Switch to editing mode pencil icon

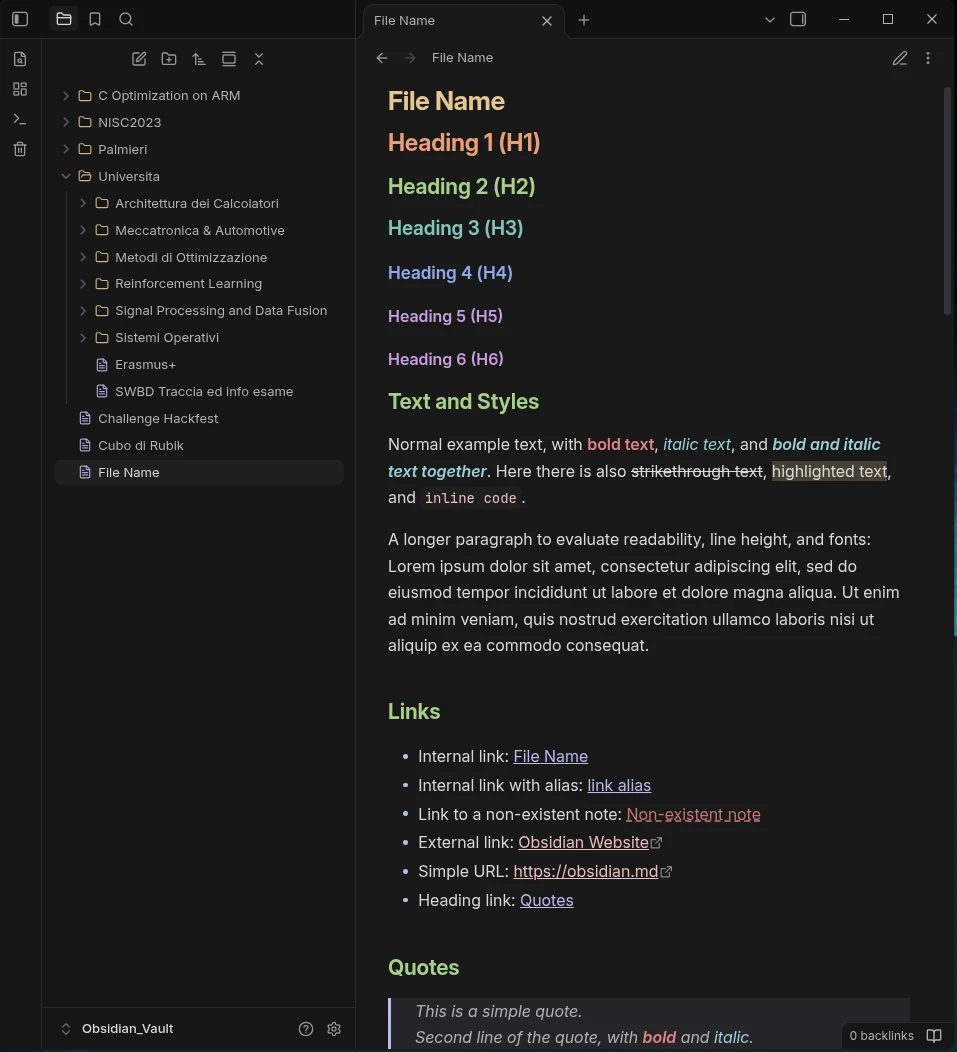point(900,58)
